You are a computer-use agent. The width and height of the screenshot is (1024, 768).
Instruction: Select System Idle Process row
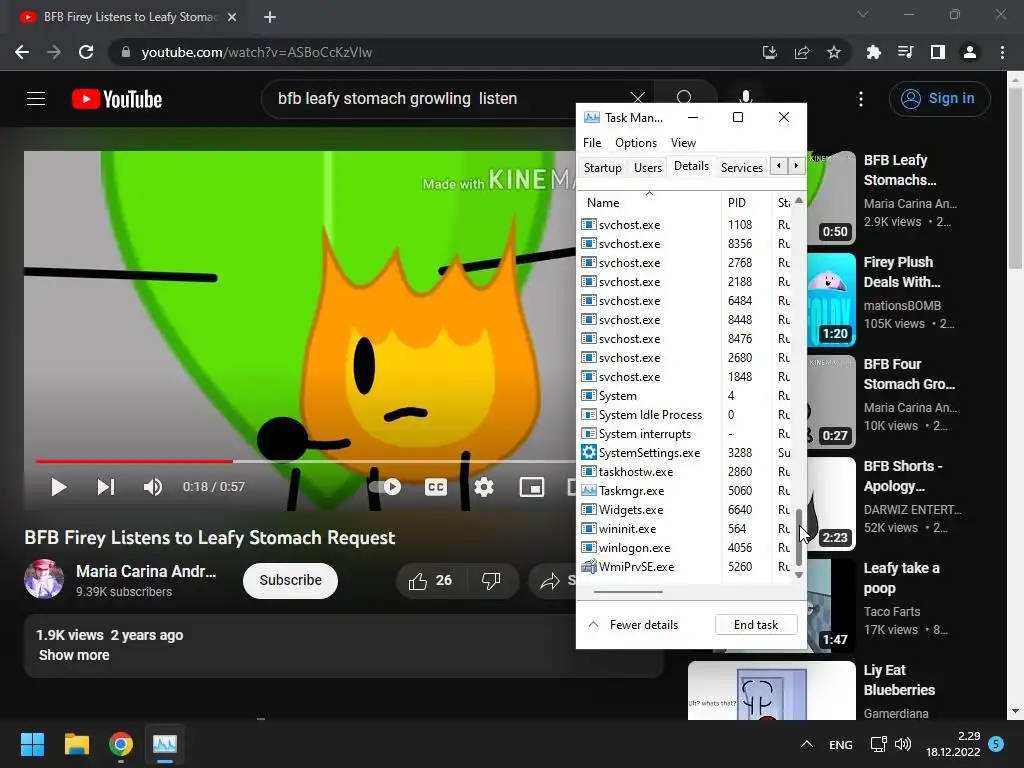click(685, 415)
